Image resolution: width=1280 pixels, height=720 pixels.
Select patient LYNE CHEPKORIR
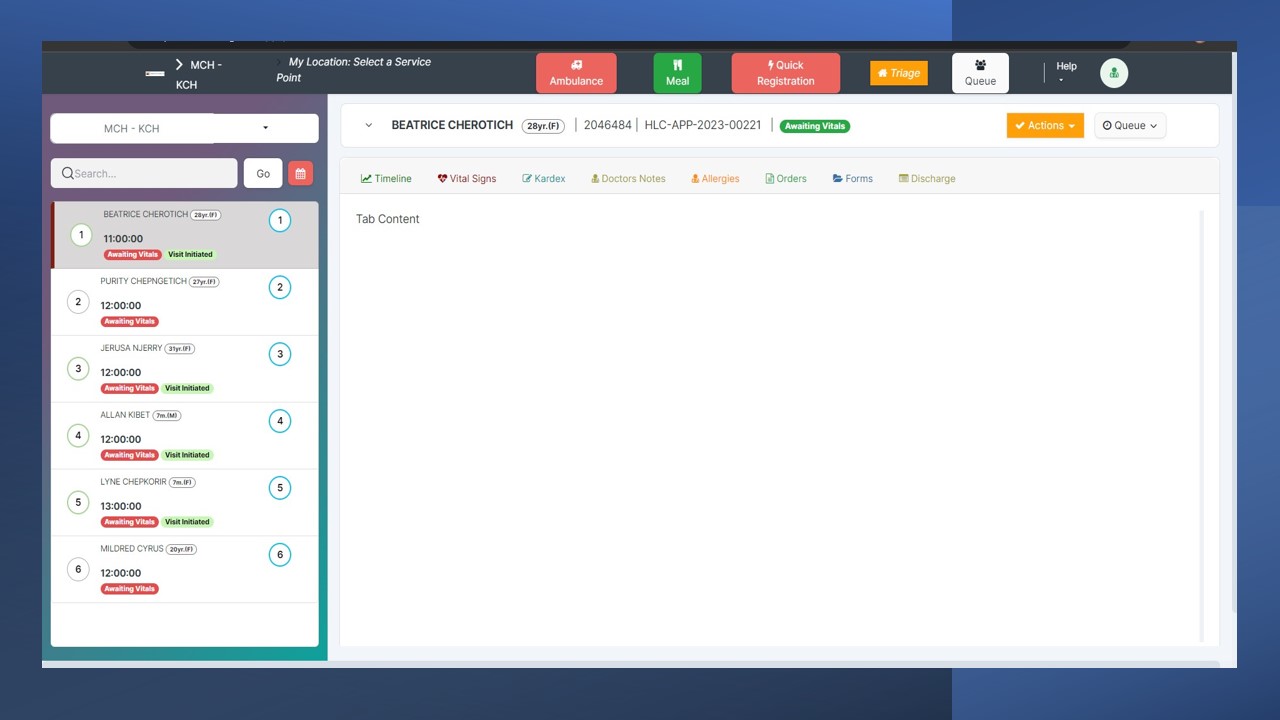click(x=185, y=503)
